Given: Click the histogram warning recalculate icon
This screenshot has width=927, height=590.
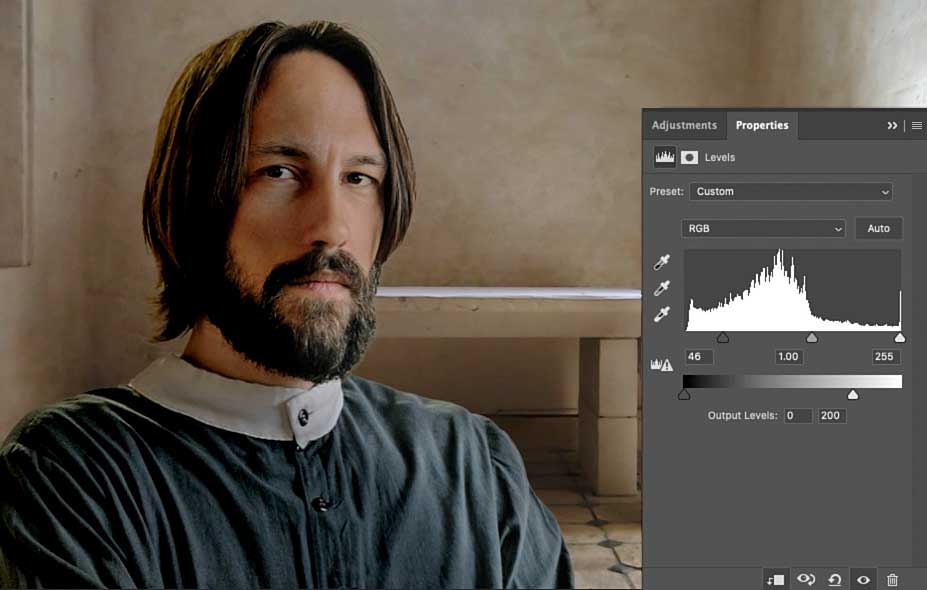Looking at the screenshot, I should 662,364.
